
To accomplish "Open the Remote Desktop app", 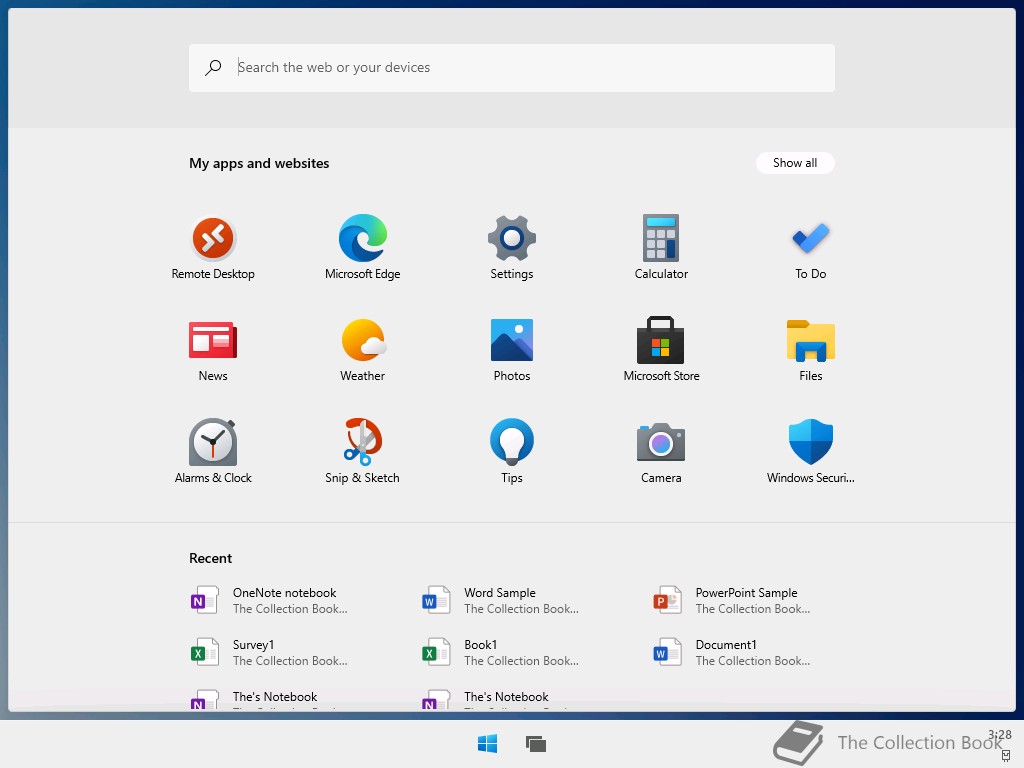I will (x=213, y=248).
